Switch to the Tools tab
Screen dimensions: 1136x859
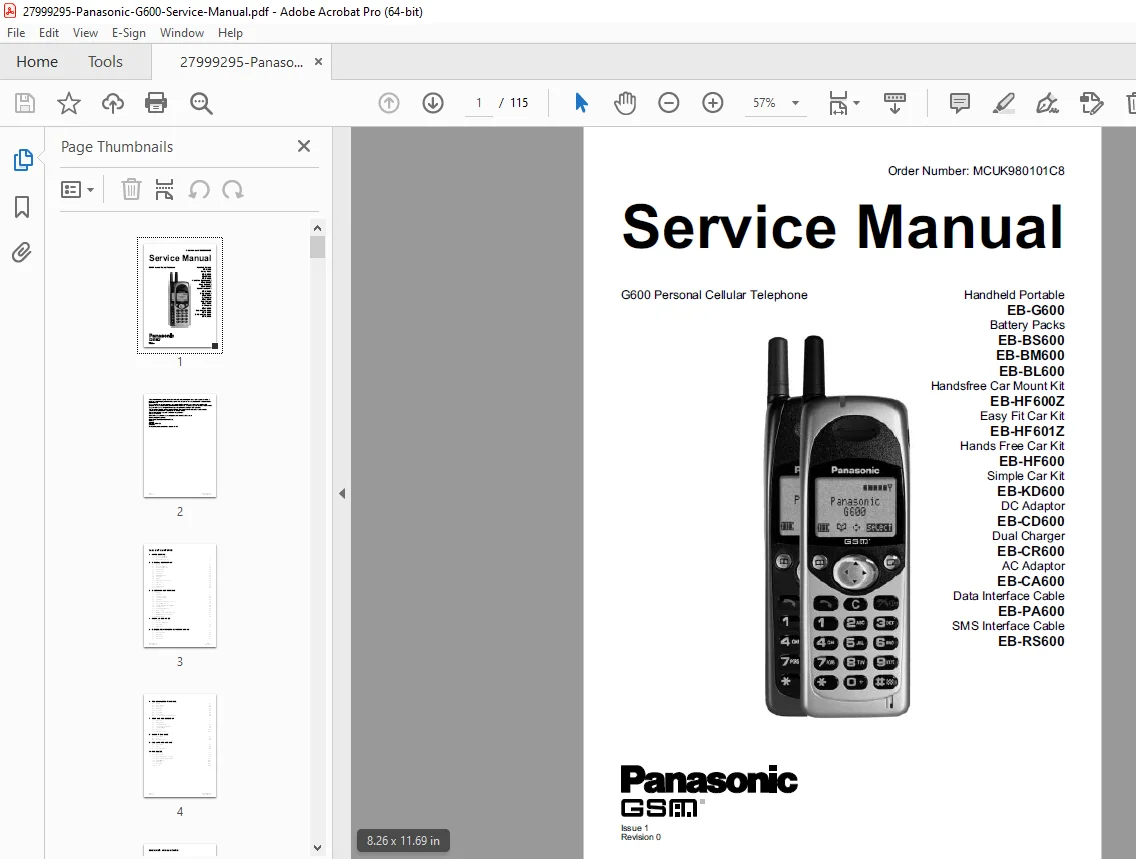[105, 62]
